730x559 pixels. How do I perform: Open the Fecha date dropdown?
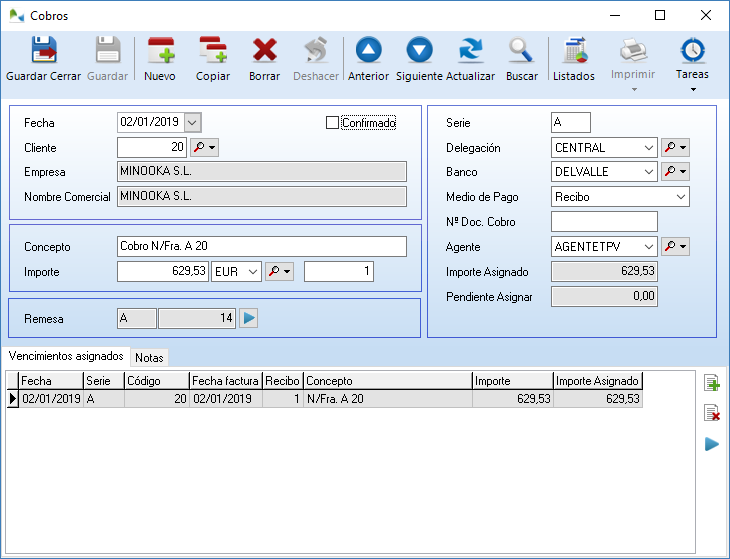click(192, 122)
